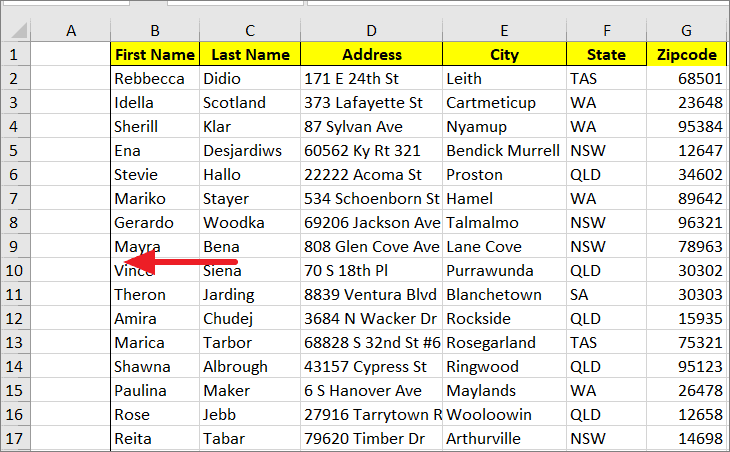Select cell containing Stayer
Viewport: 730px width, 452px height.
[x=250, y=198]
